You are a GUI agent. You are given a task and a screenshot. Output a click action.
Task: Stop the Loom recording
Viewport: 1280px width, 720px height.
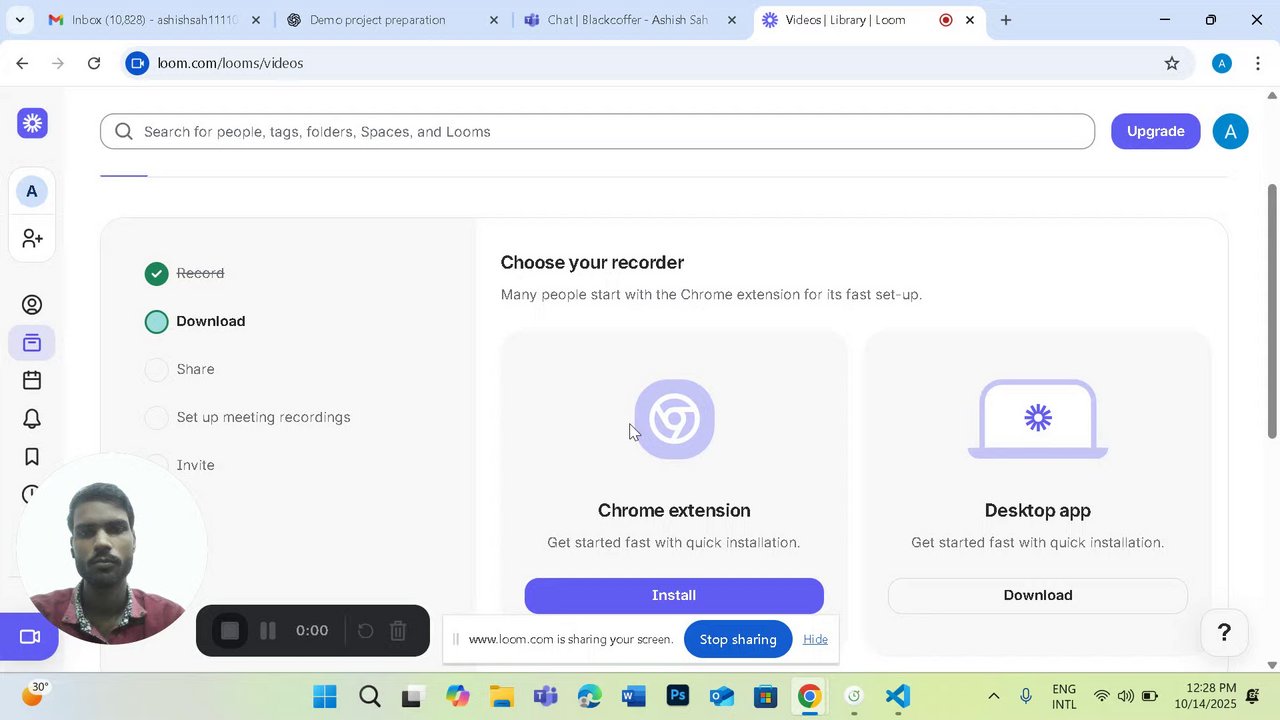coord(230,631)
